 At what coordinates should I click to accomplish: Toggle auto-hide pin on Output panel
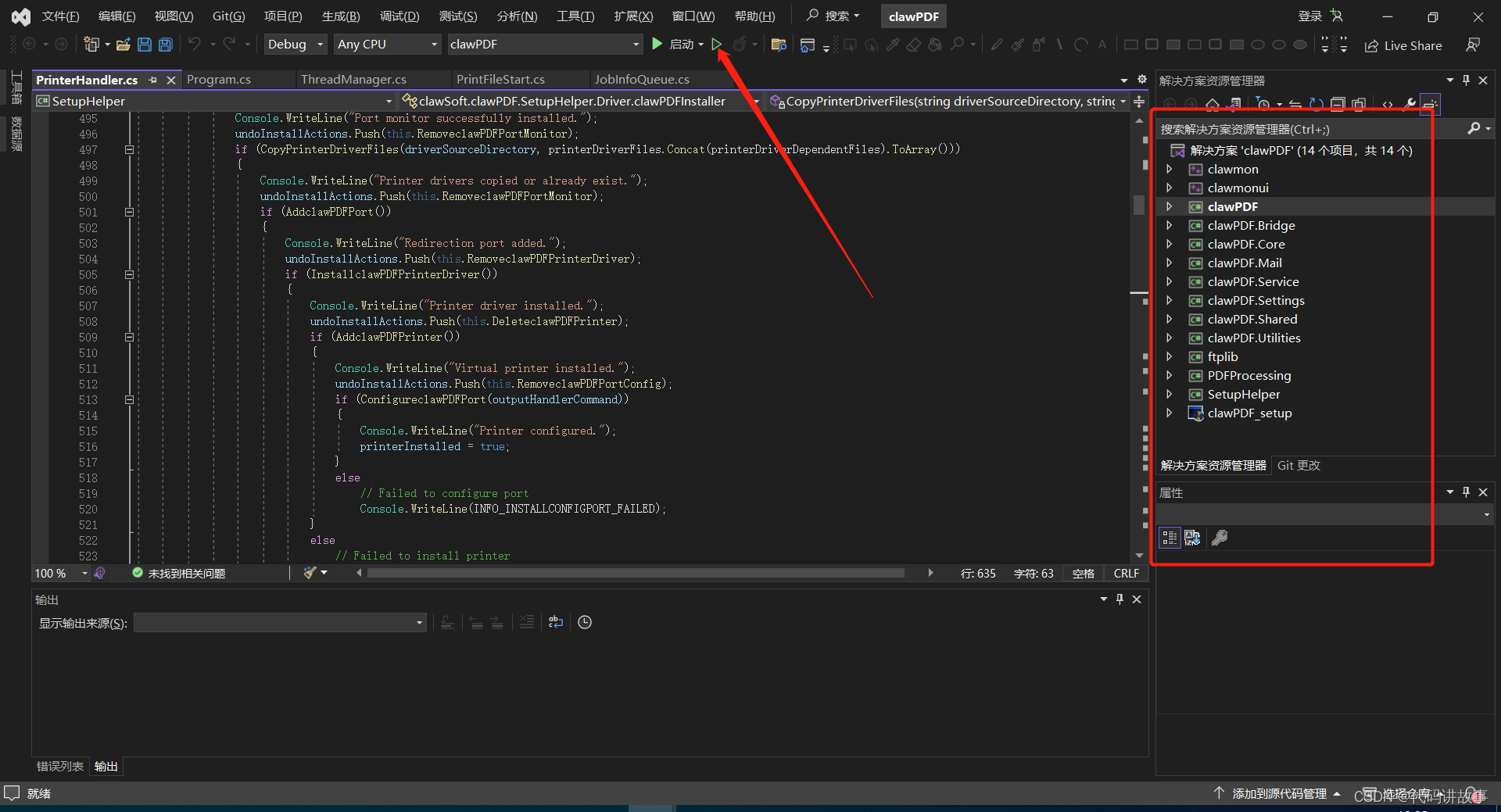(x=1119, y=599)
